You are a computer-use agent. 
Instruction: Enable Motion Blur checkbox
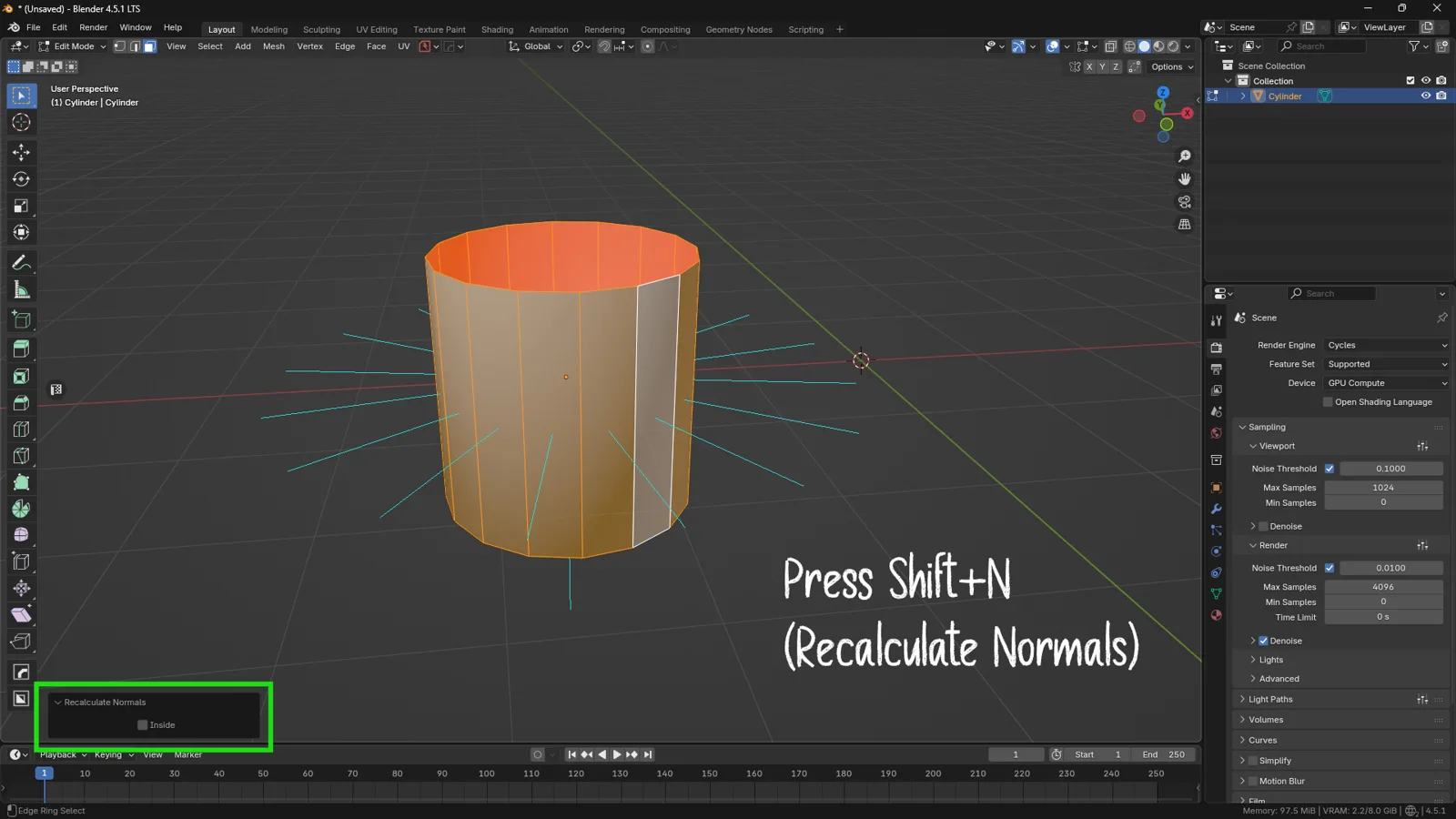click(x=1253, y=781)
